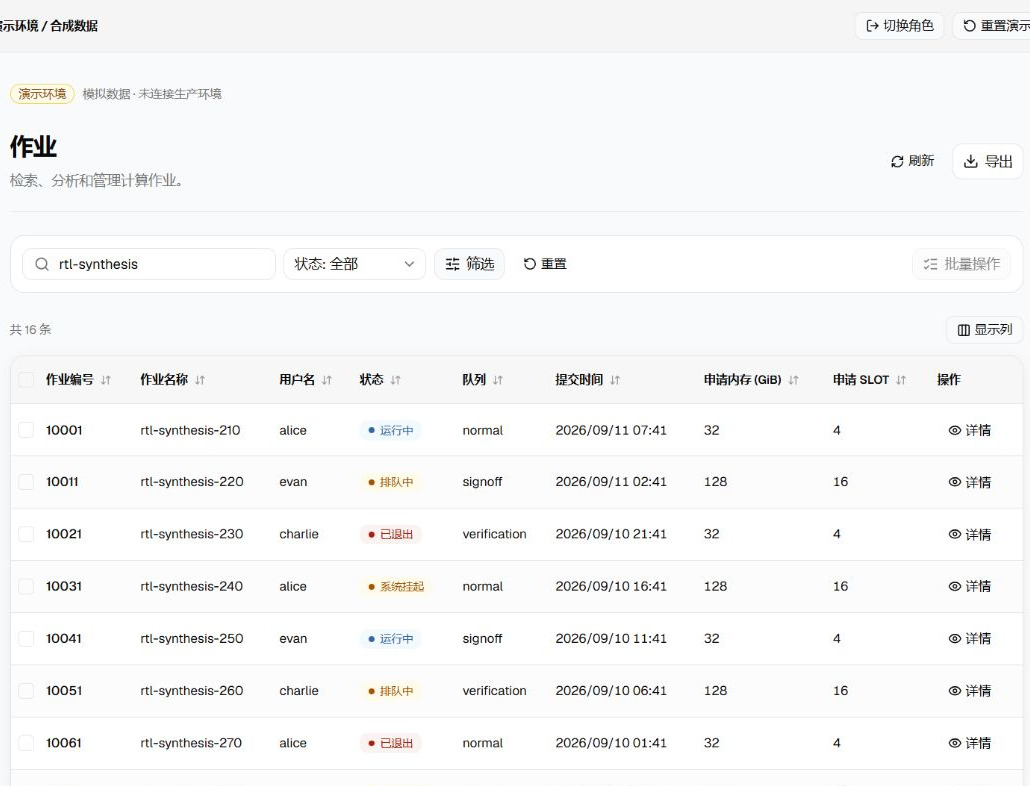Click the 操作 column header

(x=949, y=380)
